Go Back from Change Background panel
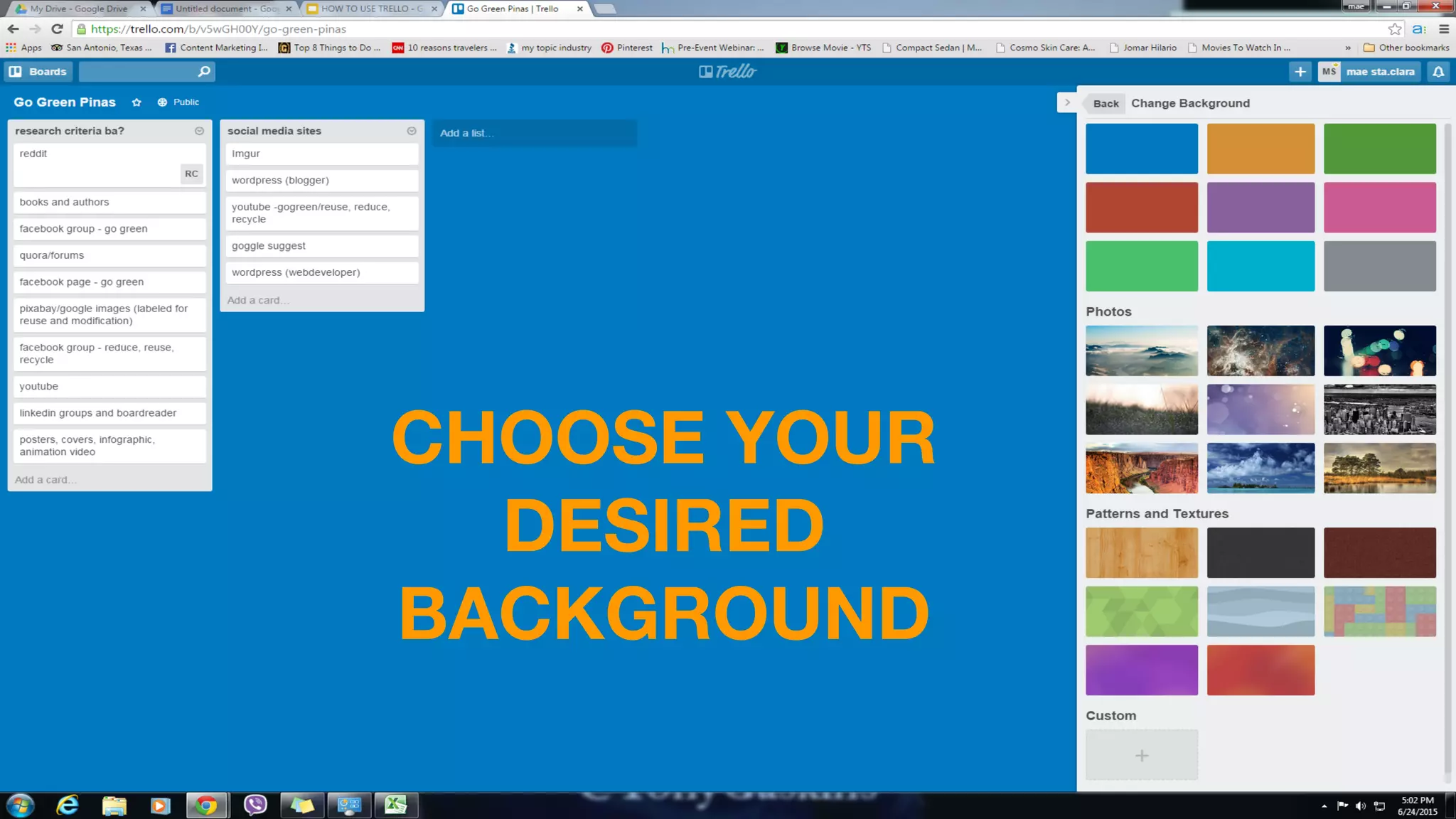This screenshot has width=1456, height=819. (x=1106, y=103)
